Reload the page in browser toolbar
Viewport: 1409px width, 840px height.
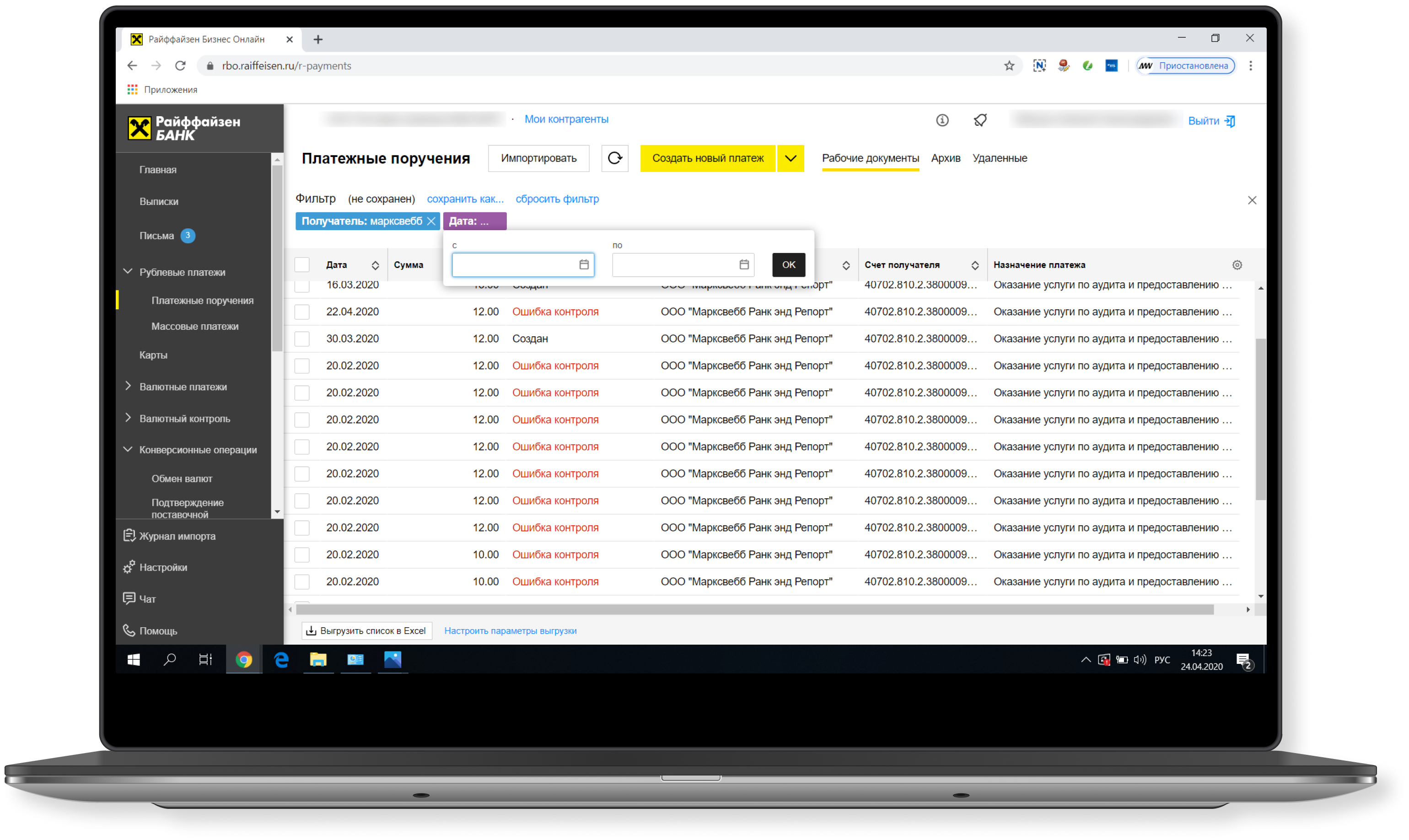click(180, 66)
